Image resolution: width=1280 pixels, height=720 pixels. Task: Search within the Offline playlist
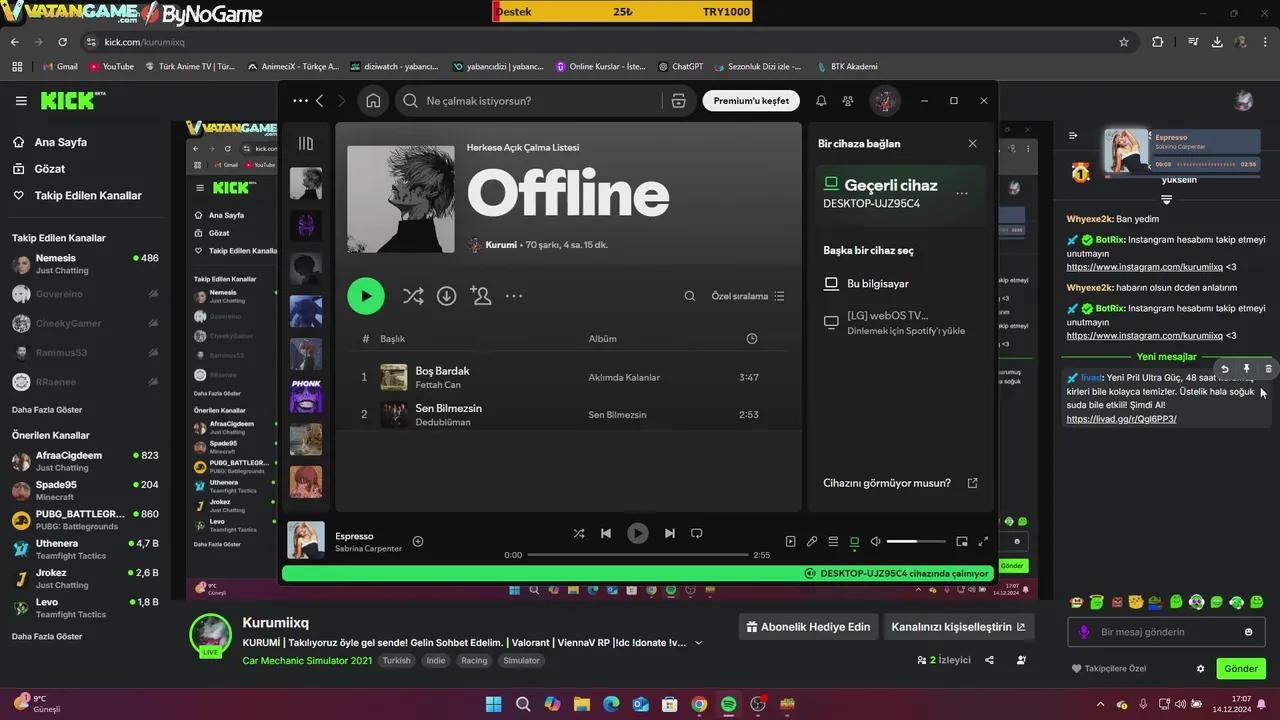(690, 296)
